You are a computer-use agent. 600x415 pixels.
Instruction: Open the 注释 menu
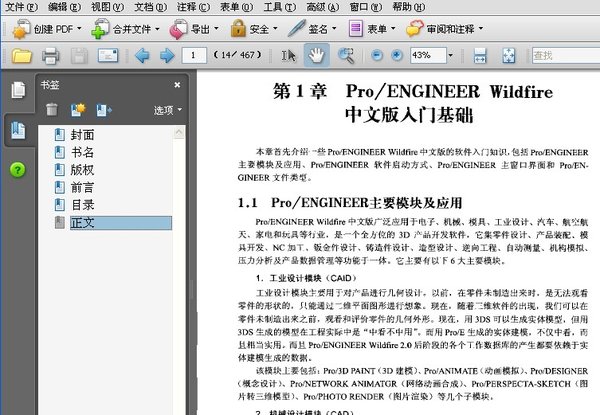click(x=194, y=7)
